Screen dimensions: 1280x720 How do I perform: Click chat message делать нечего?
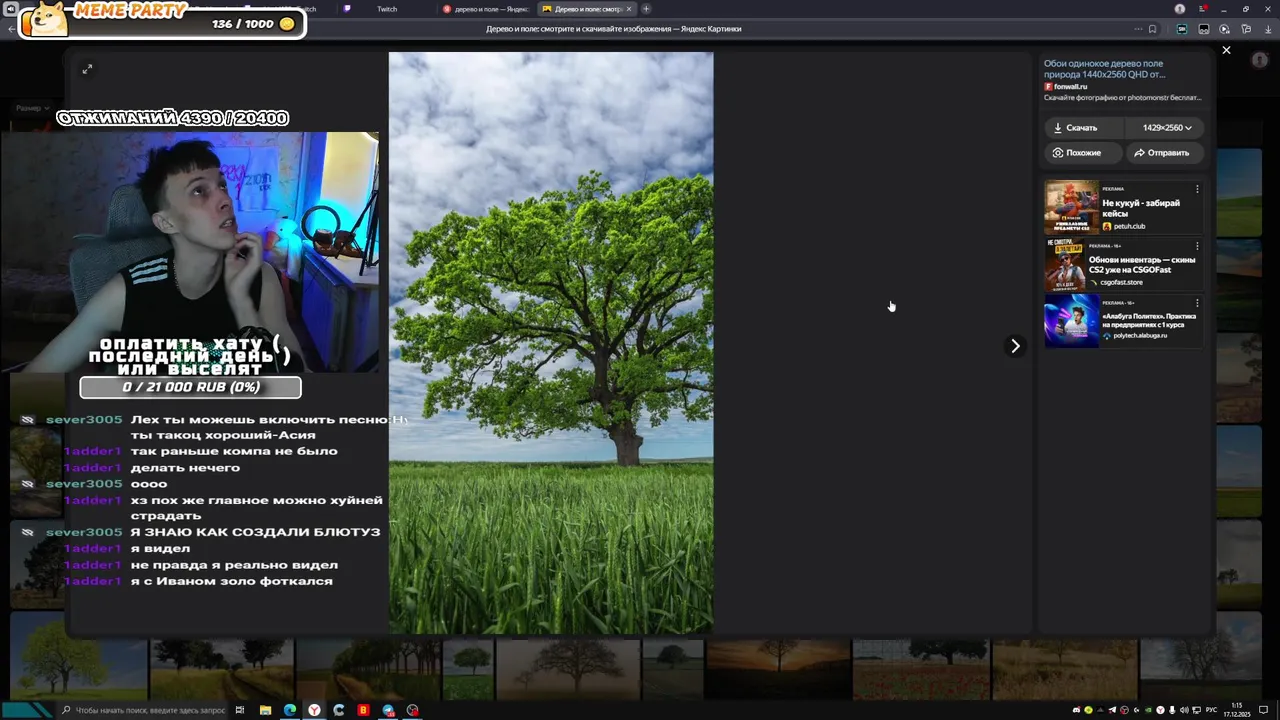tap(185, 468)
